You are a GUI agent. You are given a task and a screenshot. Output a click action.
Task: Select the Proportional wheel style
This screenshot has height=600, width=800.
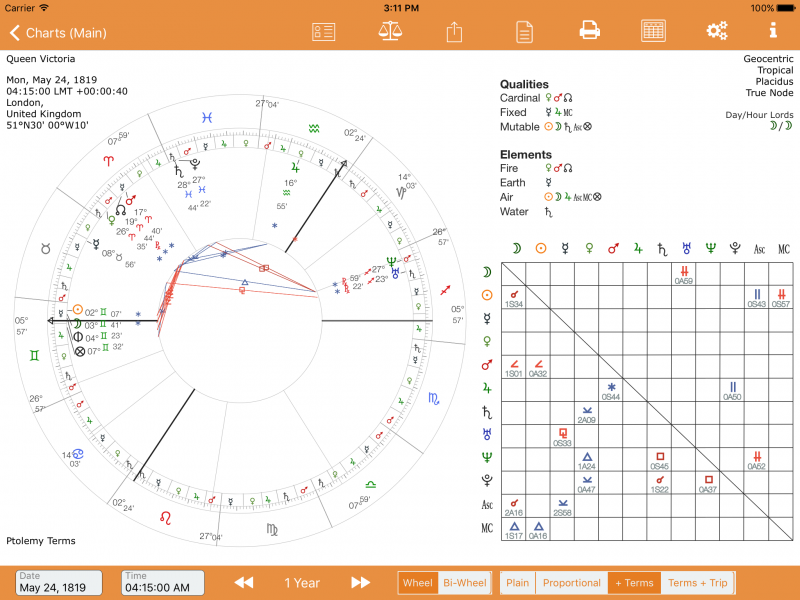click(571, 583)
